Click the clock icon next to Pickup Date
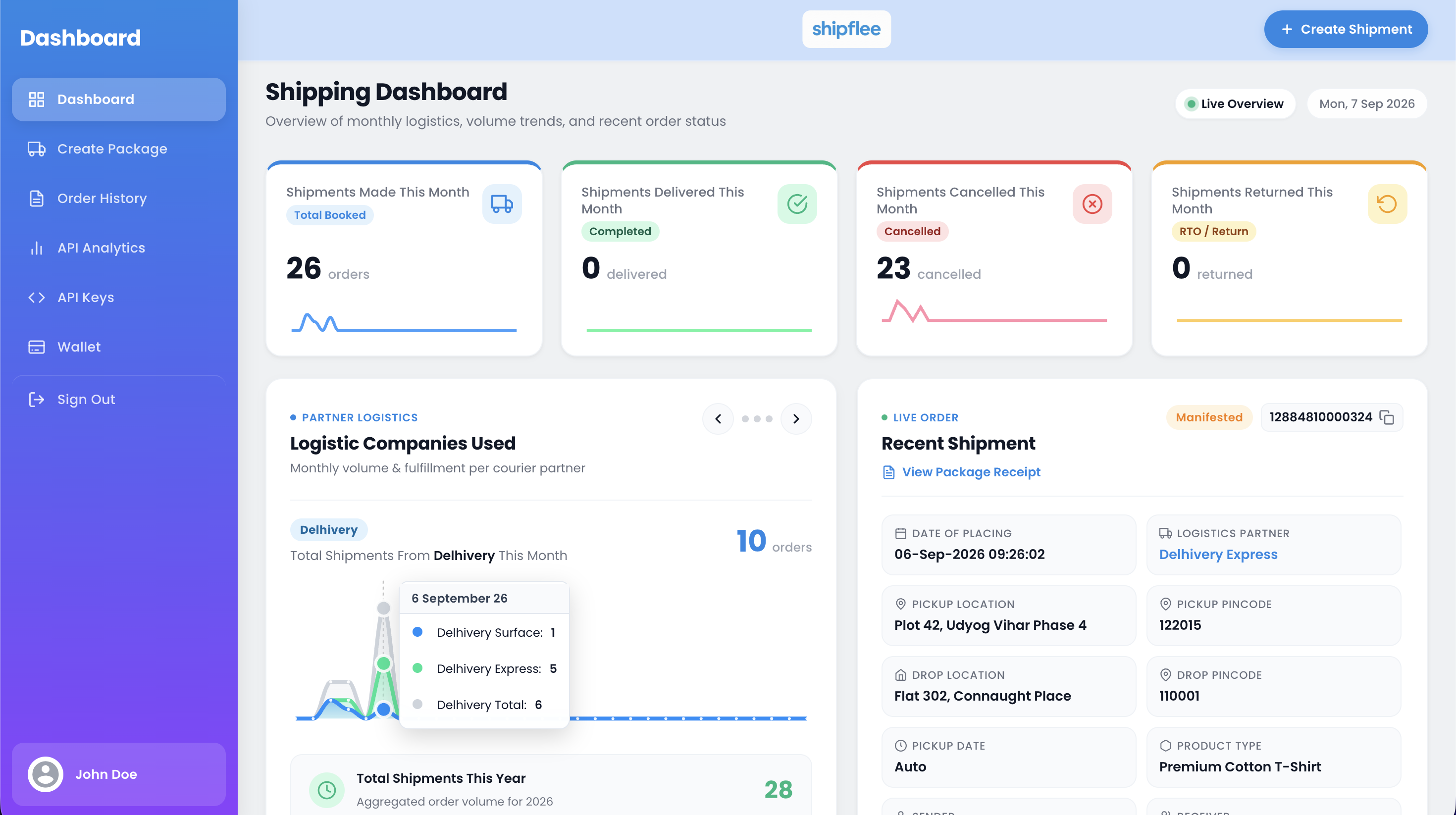The image size is (1456, 815). 901,746
